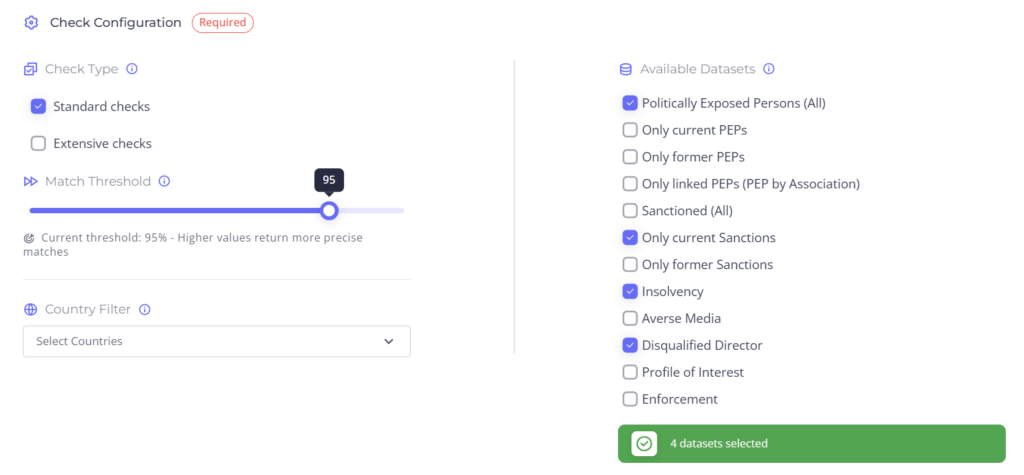Enable the Extensive checks checkbox

click(x=39, y=144)
